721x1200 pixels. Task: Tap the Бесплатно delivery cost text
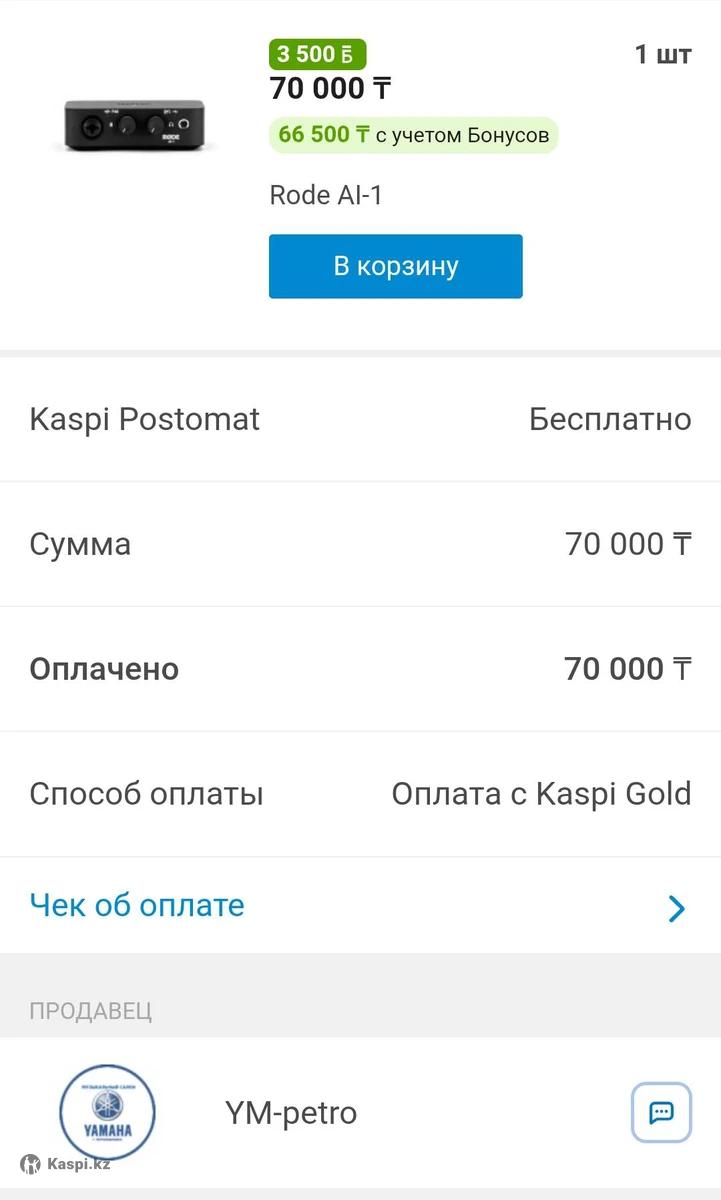tap(610, 419)
